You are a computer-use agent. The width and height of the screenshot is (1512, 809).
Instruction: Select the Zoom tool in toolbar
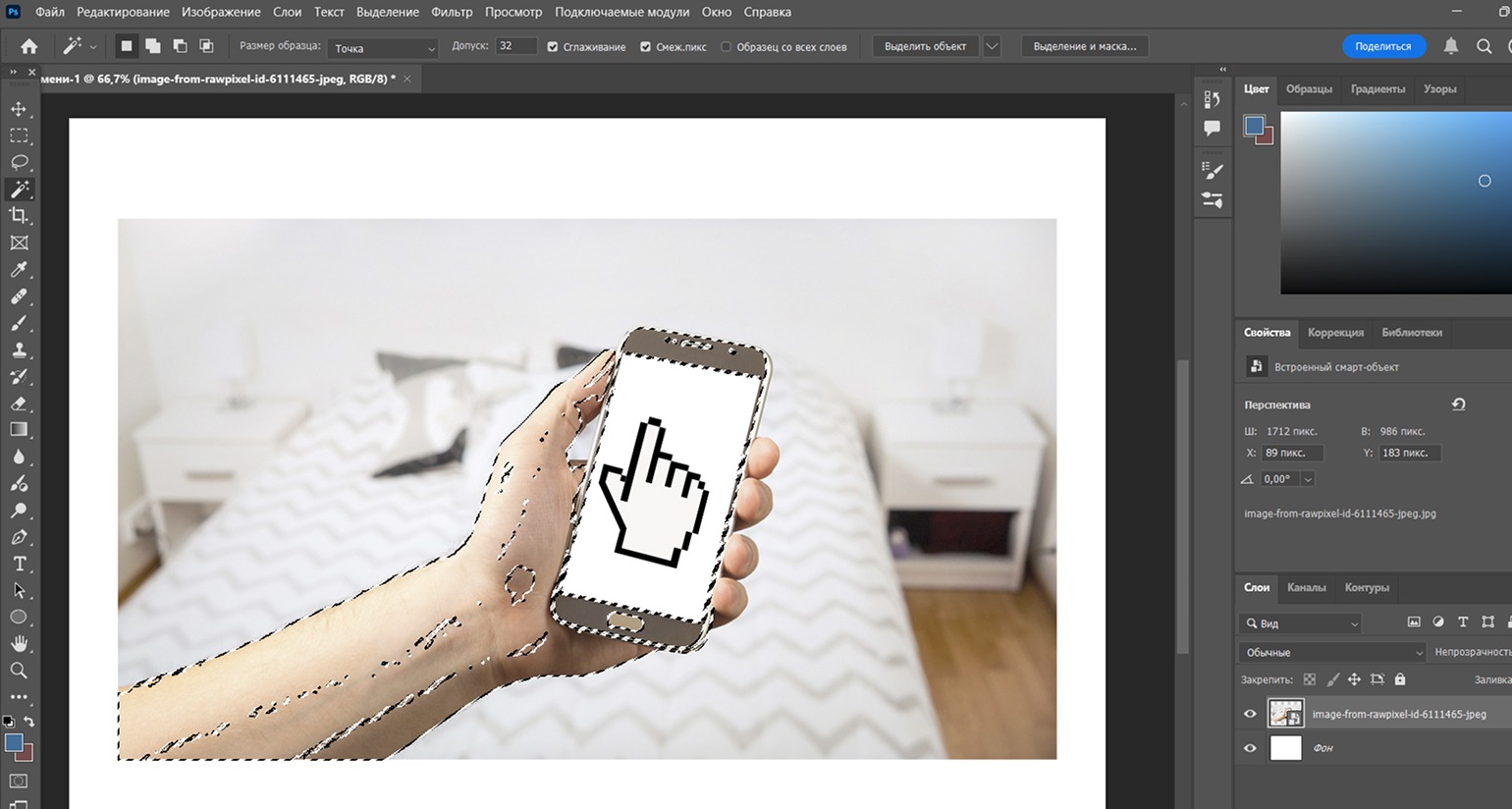19,671
